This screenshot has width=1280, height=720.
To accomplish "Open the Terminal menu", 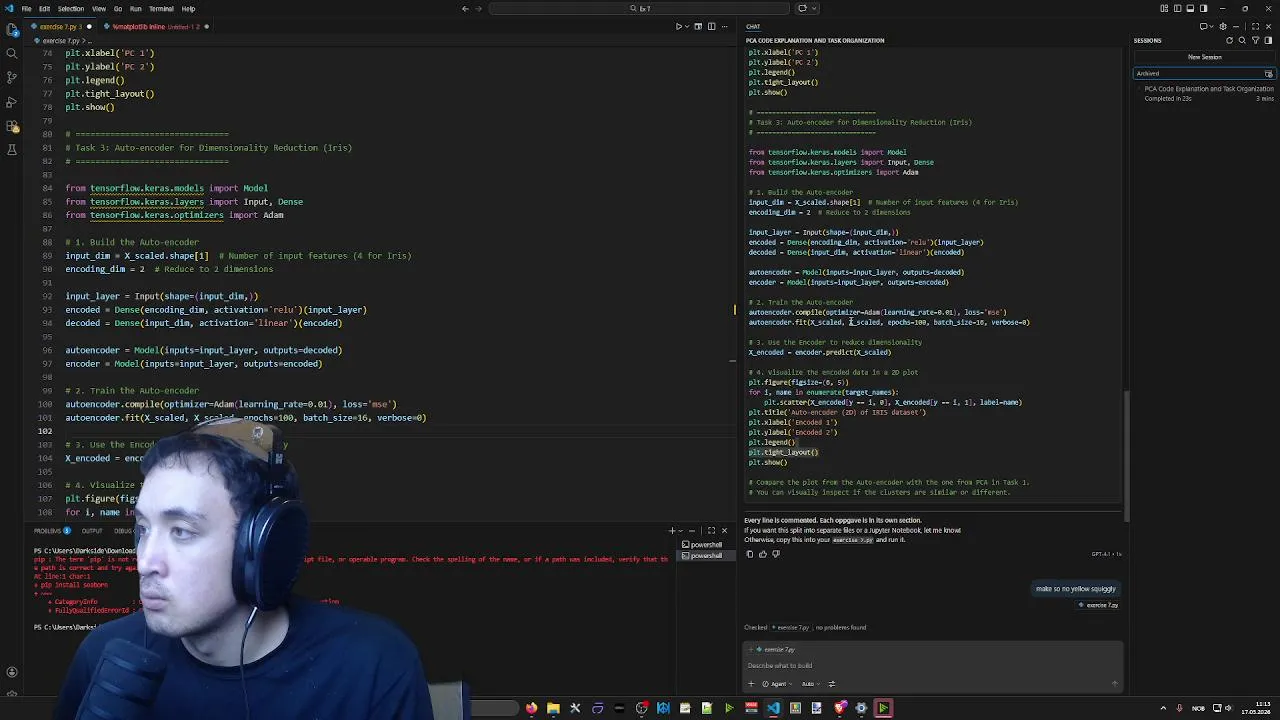I will (x=161, y=8).
